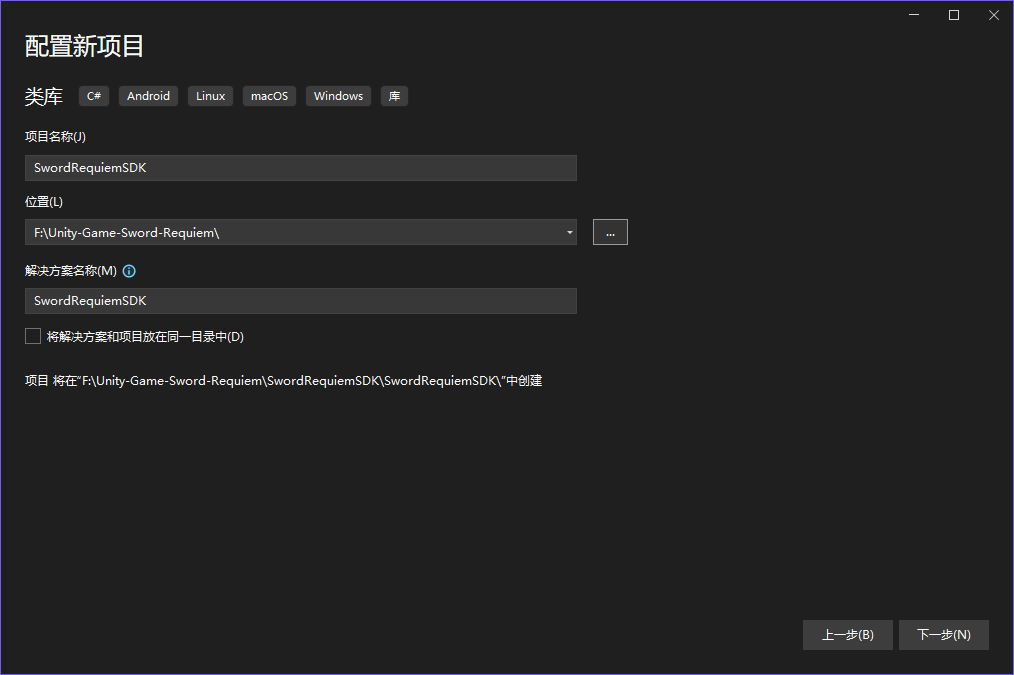Click the 库 project type tag
The width and height of the screenshot is (1014, 675).
[x=394, y=96]
